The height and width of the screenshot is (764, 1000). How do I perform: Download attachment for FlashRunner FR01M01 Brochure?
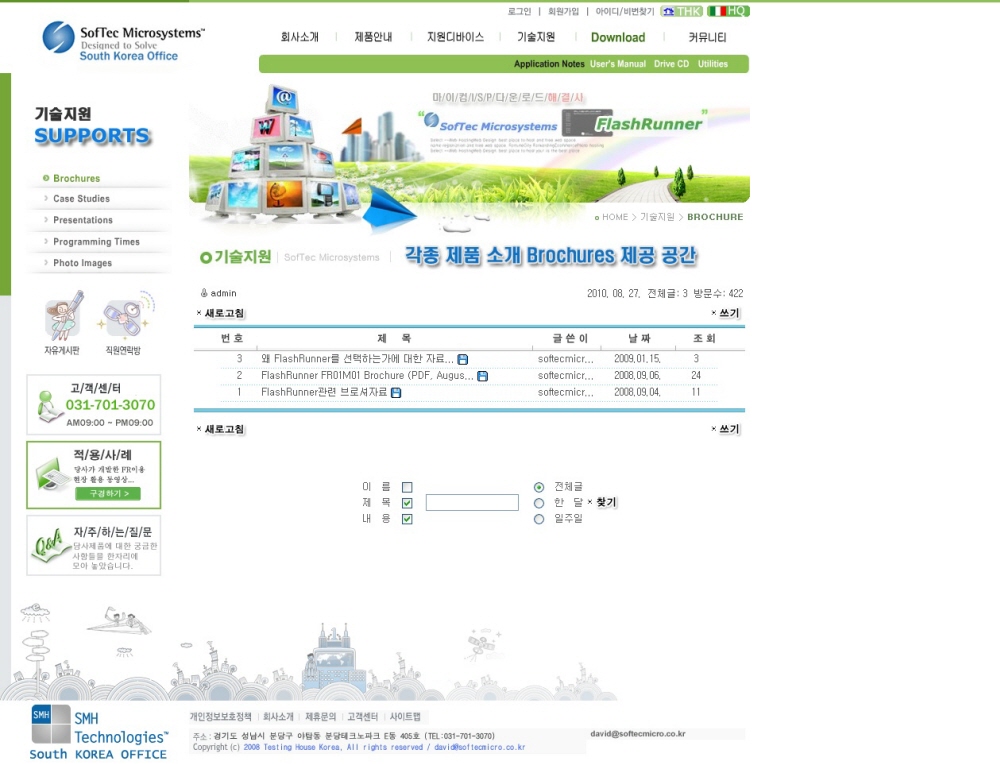pos(483,376)
